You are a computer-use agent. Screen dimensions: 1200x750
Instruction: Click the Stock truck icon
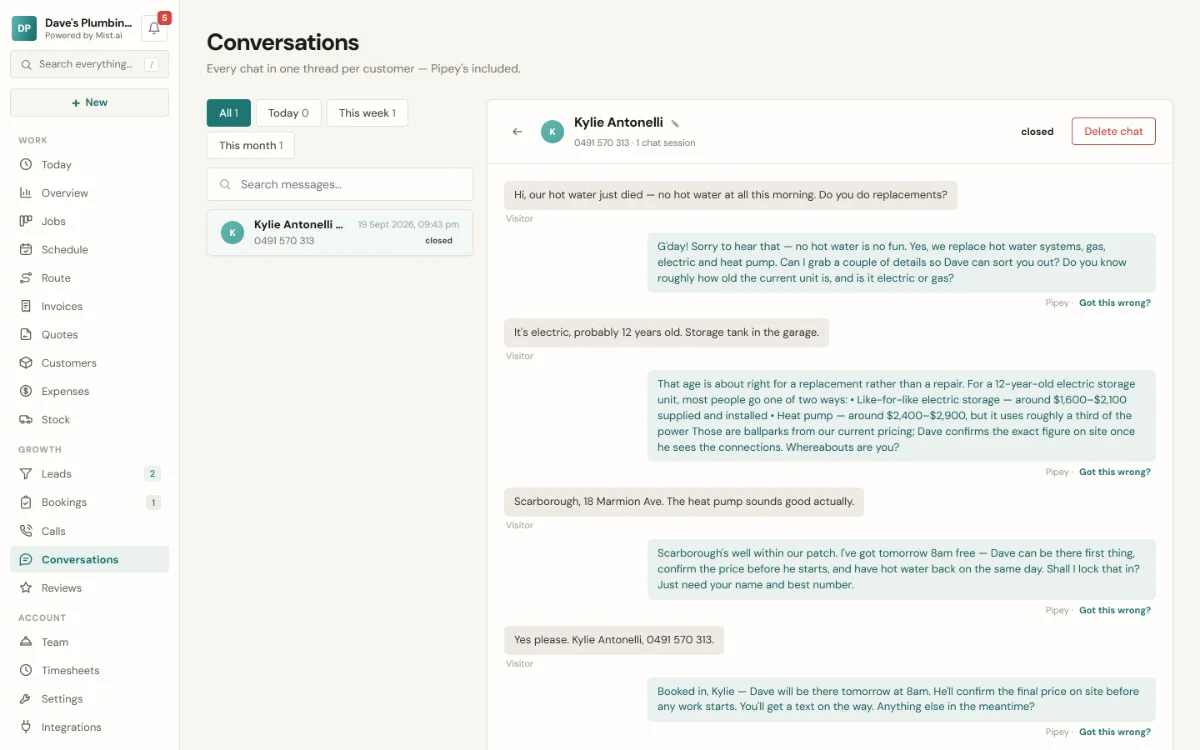tap(26, 420)
